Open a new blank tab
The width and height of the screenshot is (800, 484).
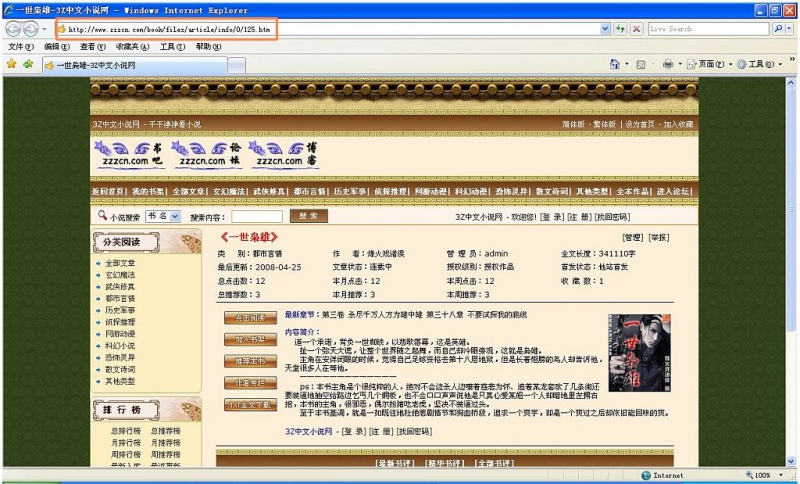(236, 65)
